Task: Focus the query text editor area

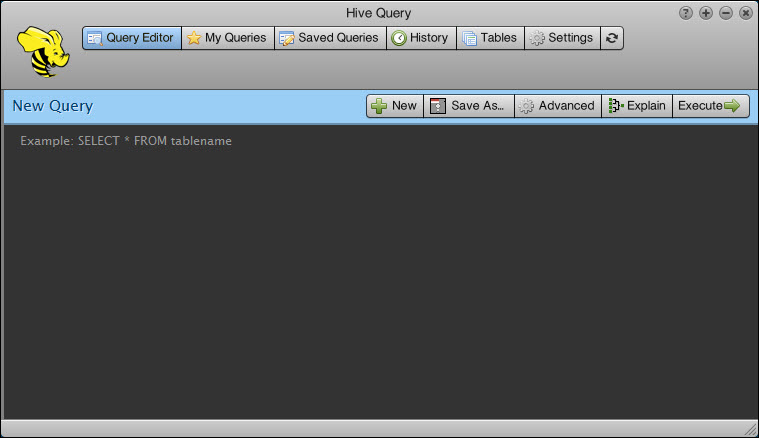Action: point(378,270)
